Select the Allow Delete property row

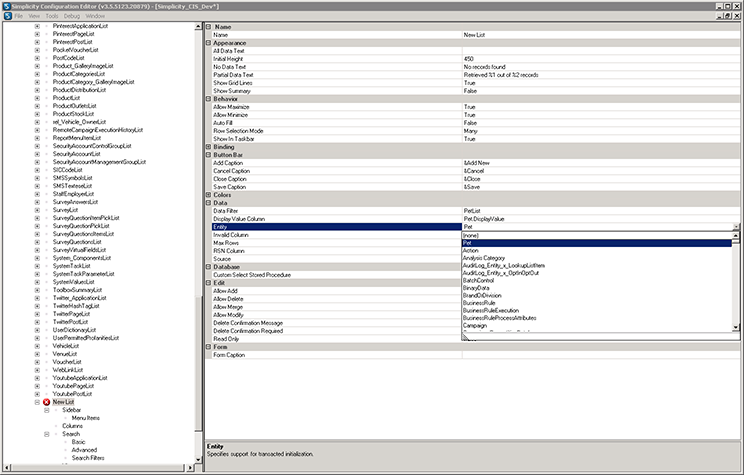coord(336,299)
